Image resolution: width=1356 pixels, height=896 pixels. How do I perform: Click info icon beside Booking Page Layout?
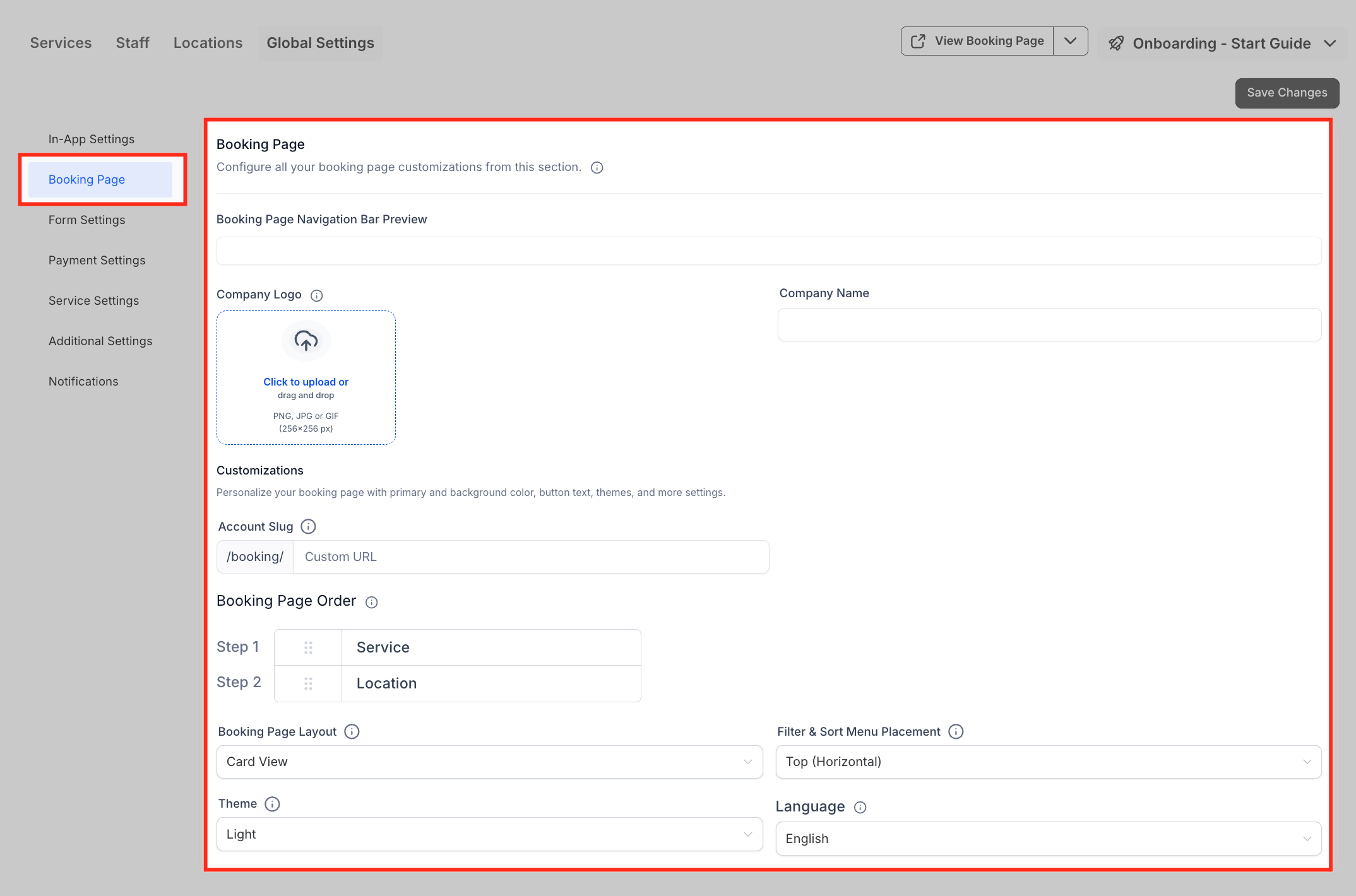352,731
